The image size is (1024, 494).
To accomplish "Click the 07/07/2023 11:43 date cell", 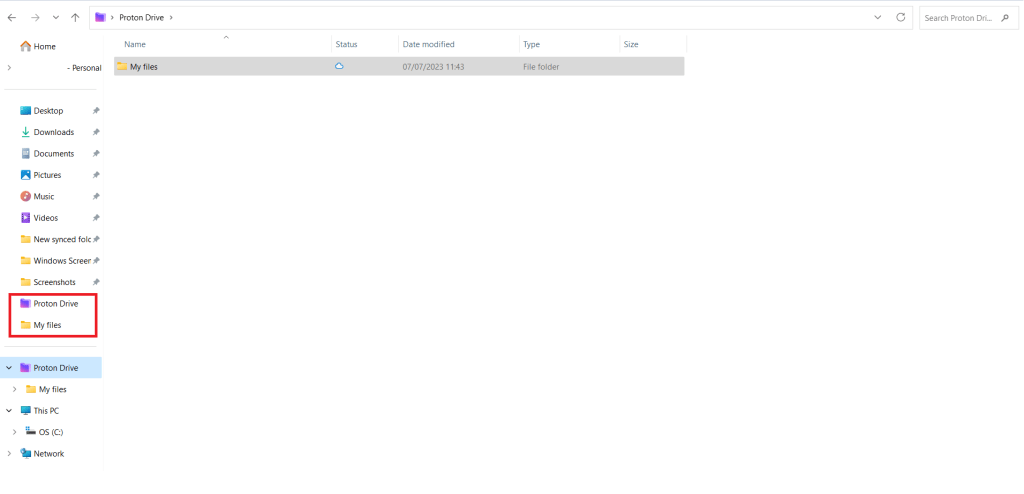I will (434, 67).
